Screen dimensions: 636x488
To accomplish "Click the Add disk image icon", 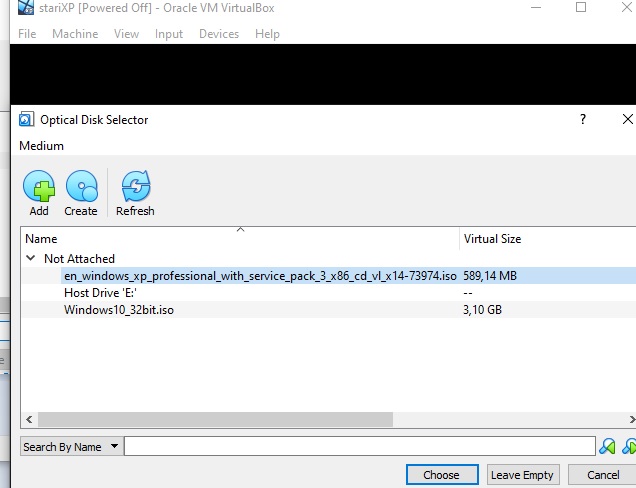I will click(x=39, y=186).
